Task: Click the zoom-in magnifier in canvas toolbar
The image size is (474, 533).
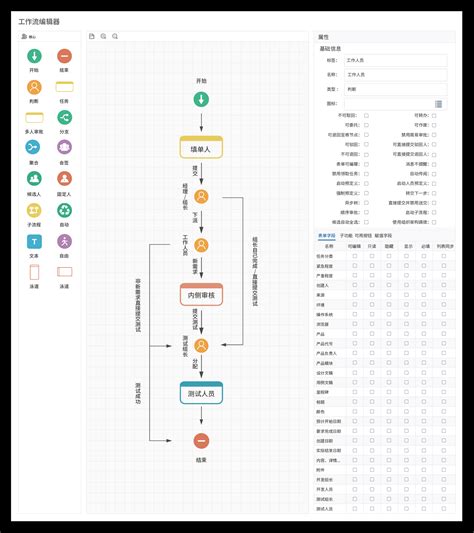Action: click(103, 36)
